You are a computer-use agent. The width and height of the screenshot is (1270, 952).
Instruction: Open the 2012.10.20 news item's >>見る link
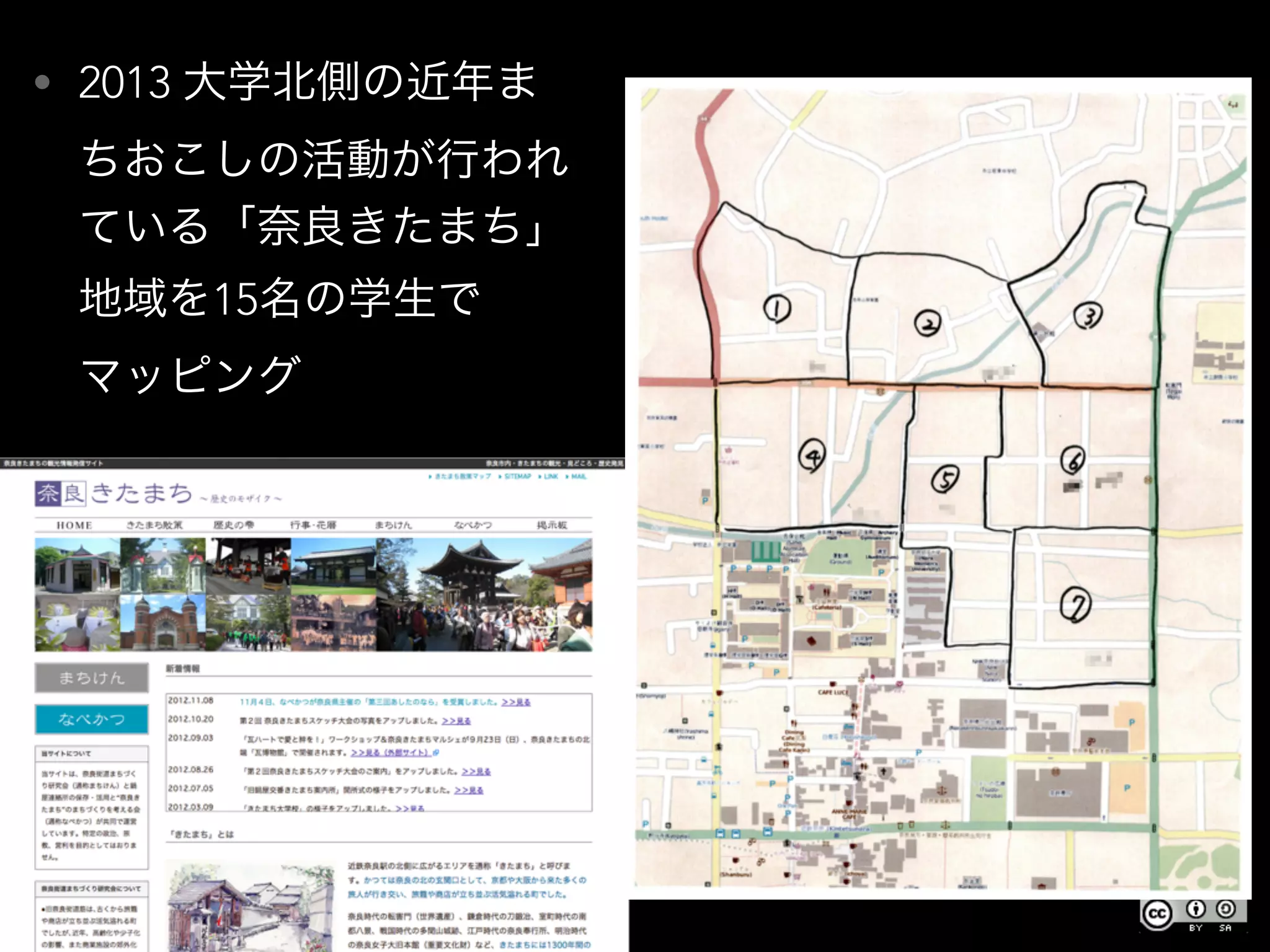(x=456, y=721)
